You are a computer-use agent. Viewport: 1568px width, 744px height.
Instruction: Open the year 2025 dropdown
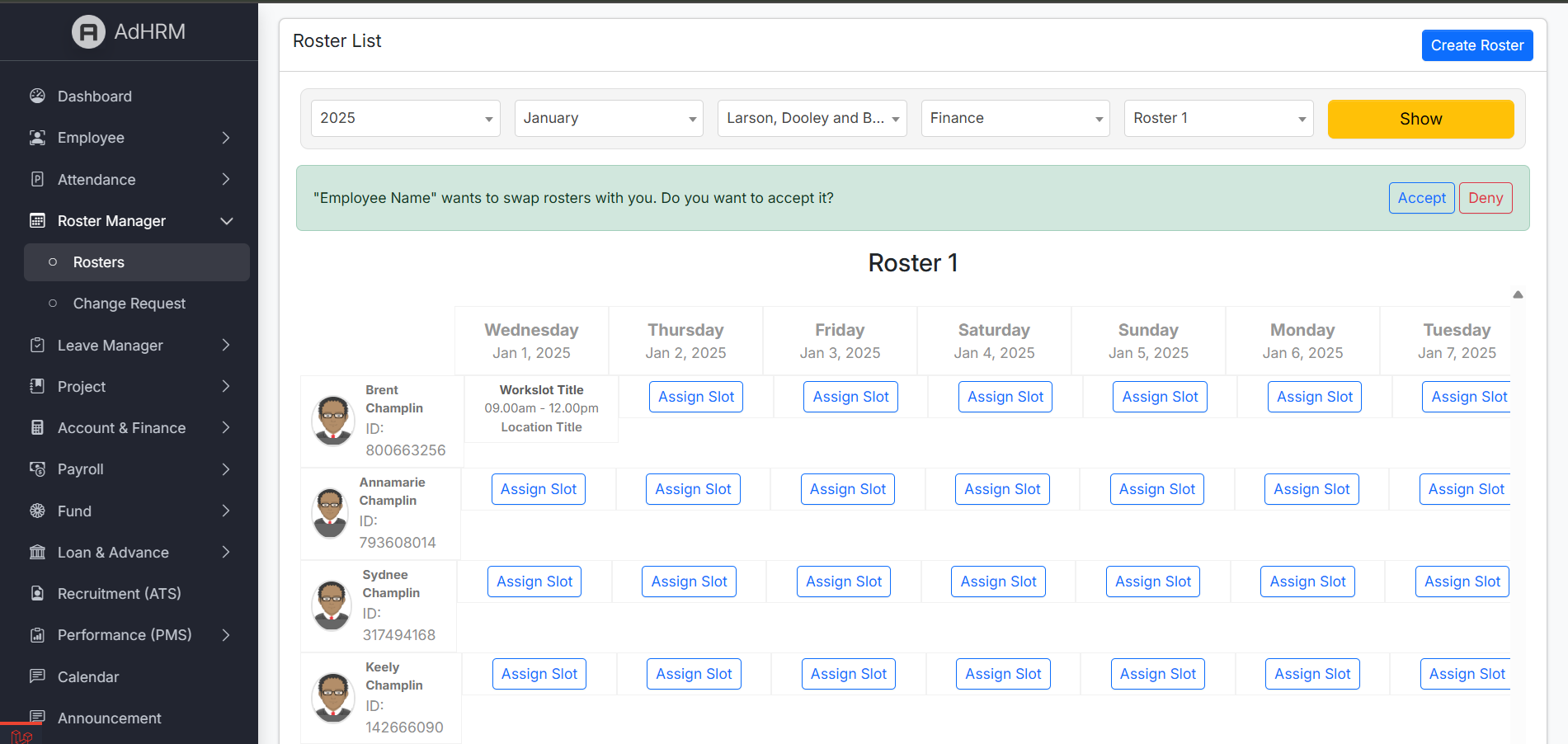[x=405, y=119]
